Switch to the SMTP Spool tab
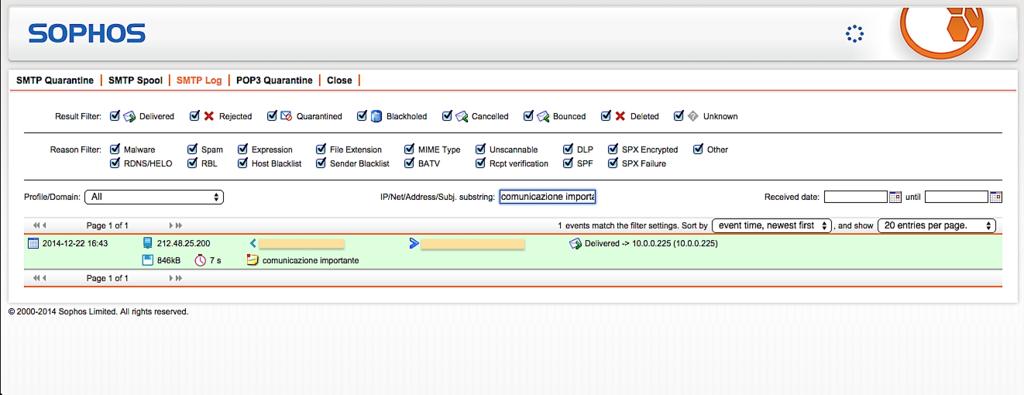Screen dimensions: 1024x395 pyautogui.click(x=135, y=80)
